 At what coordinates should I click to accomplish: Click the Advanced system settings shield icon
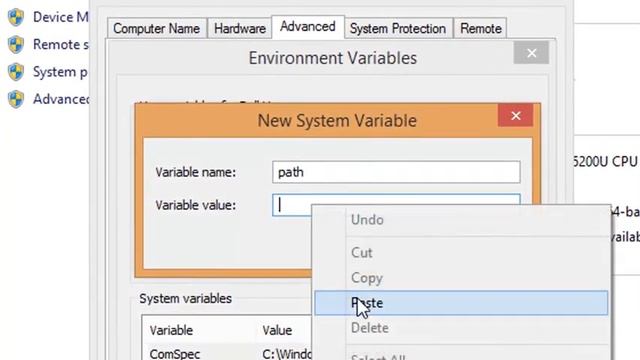16,99
